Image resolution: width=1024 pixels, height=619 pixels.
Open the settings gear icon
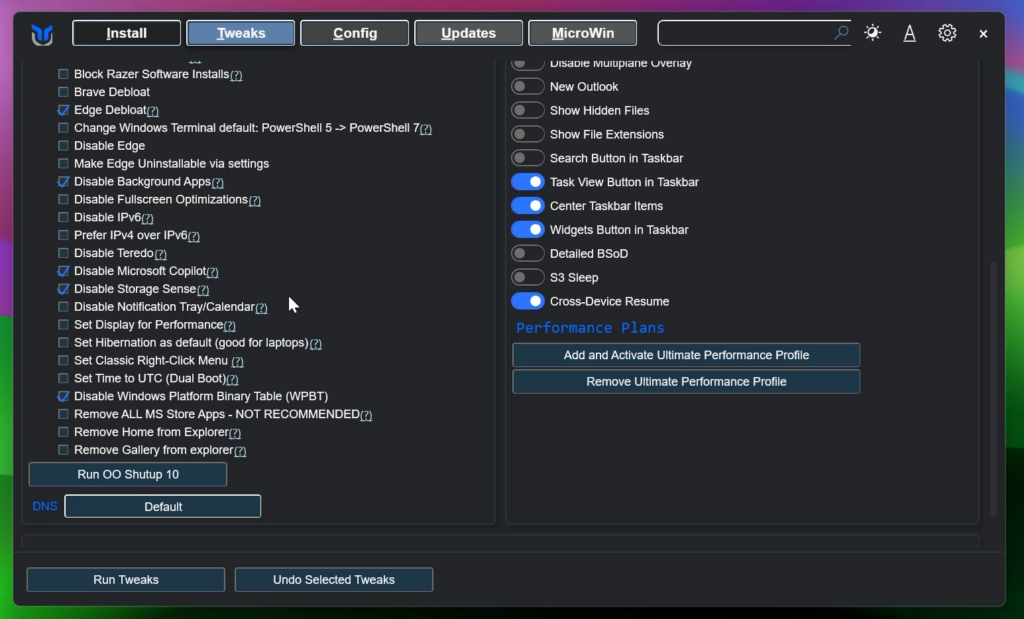click(947, 33)
